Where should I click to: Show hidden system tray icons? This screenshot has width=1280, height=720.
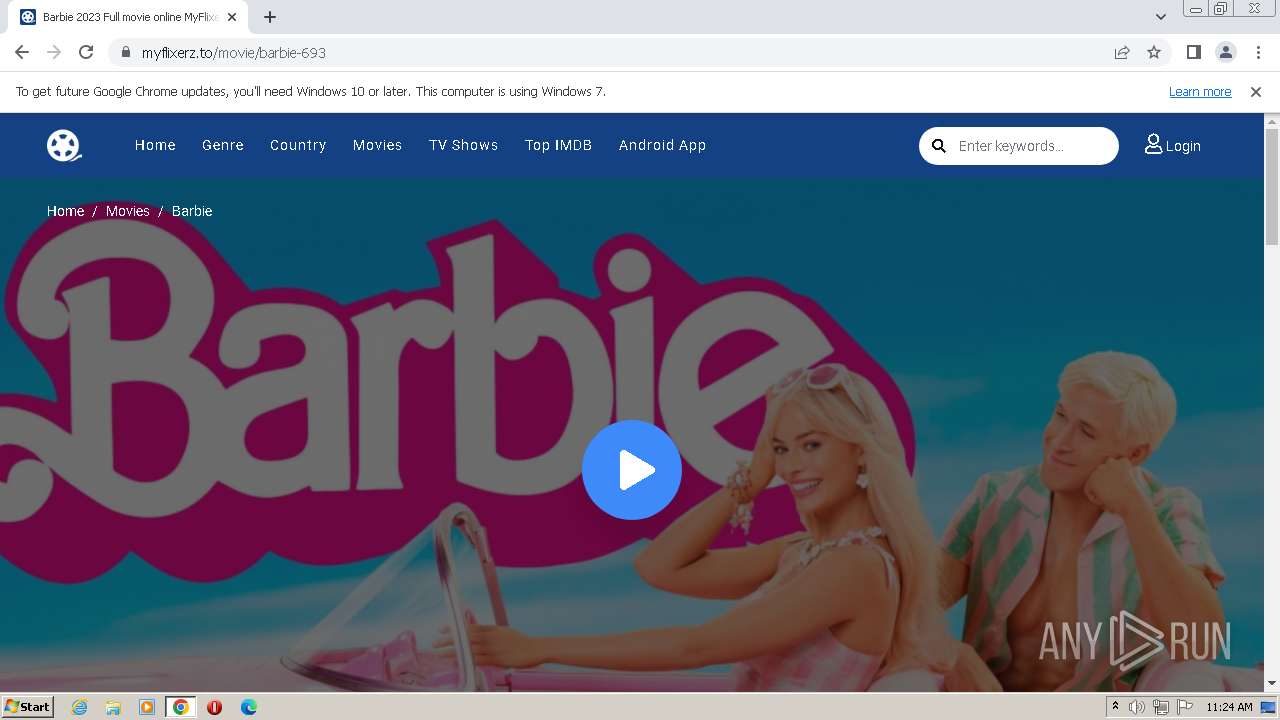tap(1115, 707)
